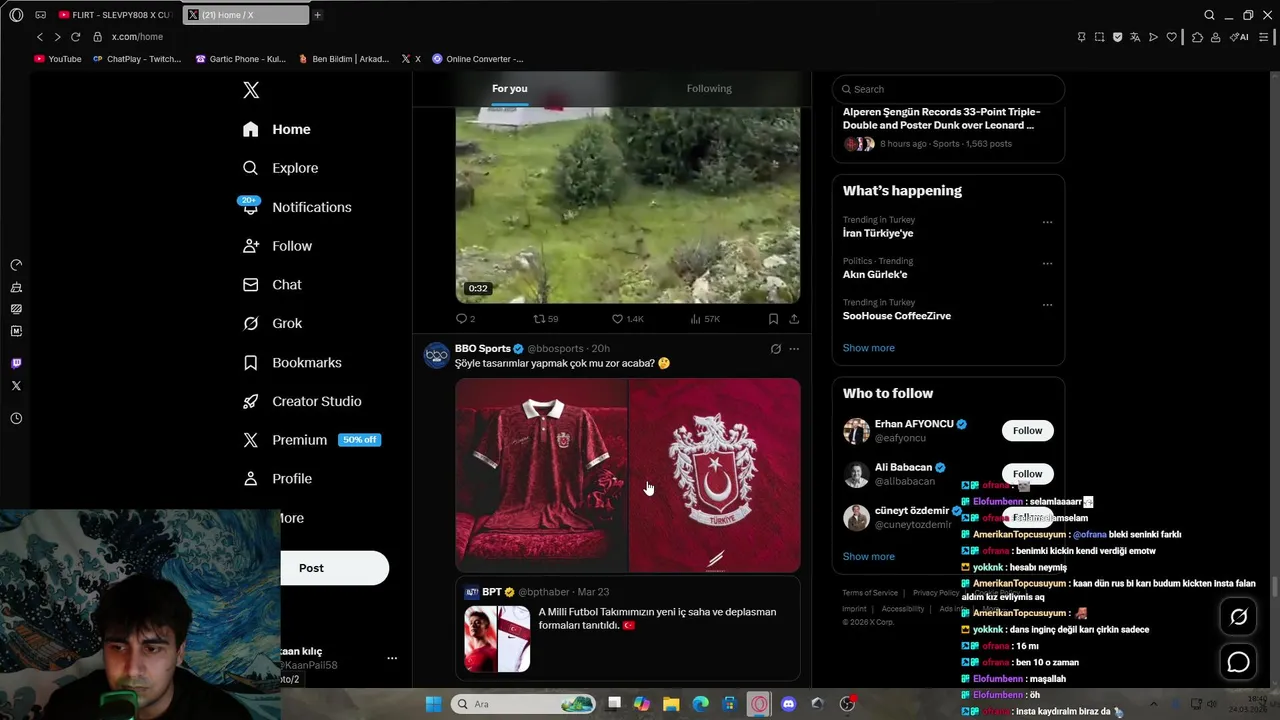Open Notifications with the 20+ badge
This screenshot has height=720, width=1280.
click(x=297, y=207)
